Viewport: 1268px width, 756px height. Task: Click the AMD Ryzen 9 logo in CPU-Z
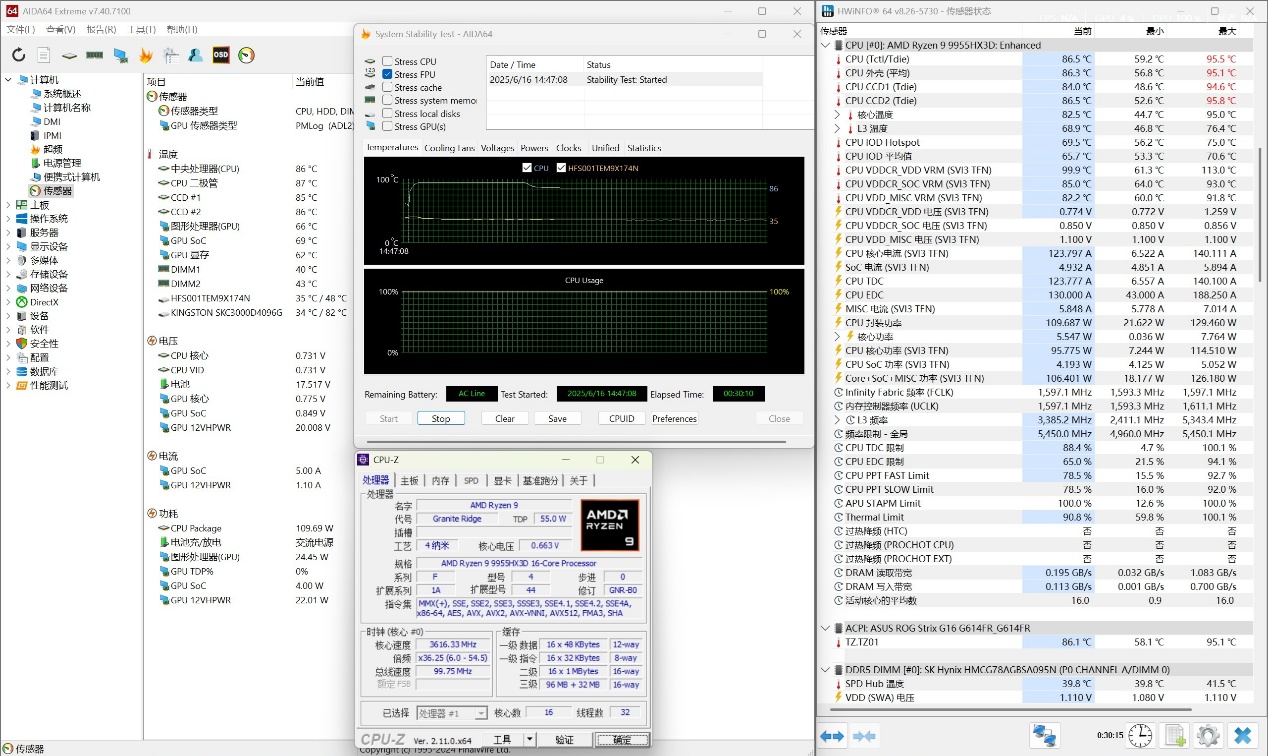coord(610,525)
